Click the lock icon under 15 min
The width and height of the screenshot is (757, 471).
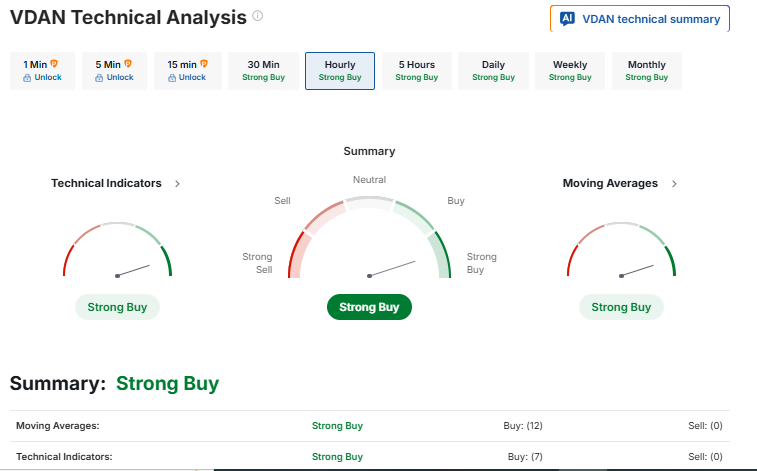172,78
